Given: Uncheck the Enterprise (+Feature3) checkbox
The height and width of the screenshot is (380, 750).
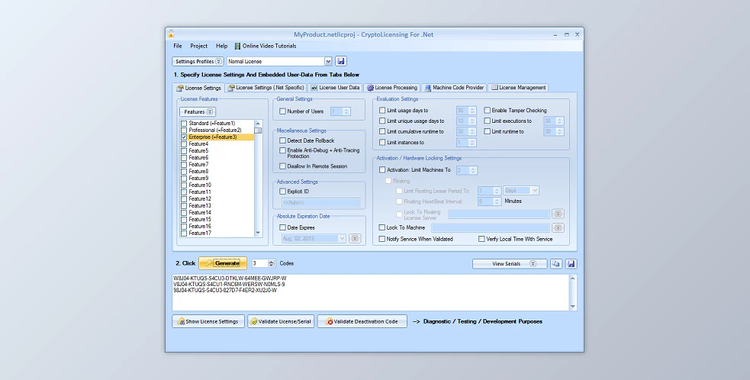Looking at the screenshot, I should pyautogui.click(x=184, y=137).
